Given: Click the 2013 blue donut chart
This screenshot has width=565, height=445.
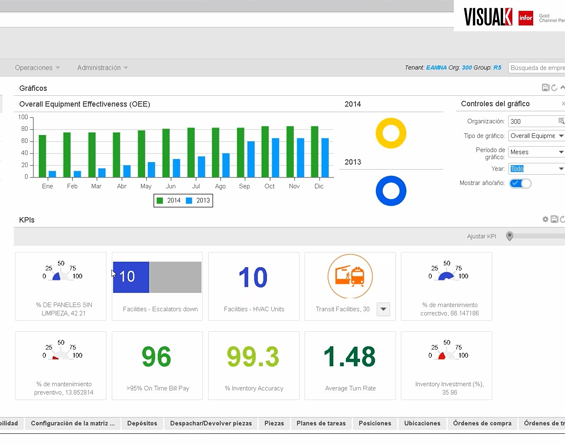Looking at the screenshot, I should pos(391,191).
